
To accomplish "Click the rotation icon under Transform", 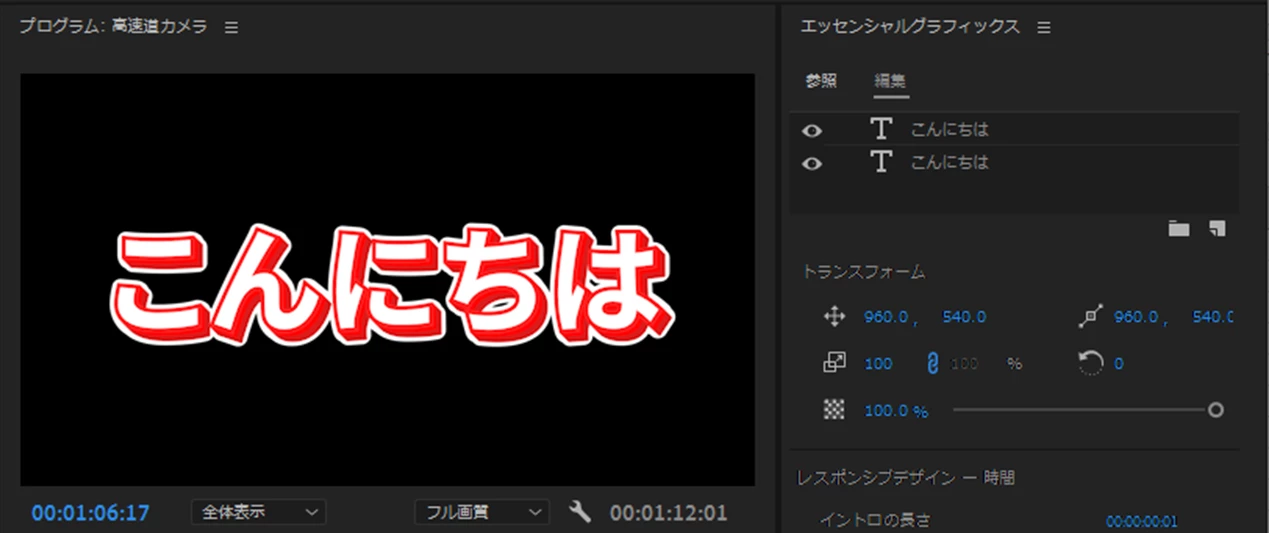I will tap(1090, 363).
